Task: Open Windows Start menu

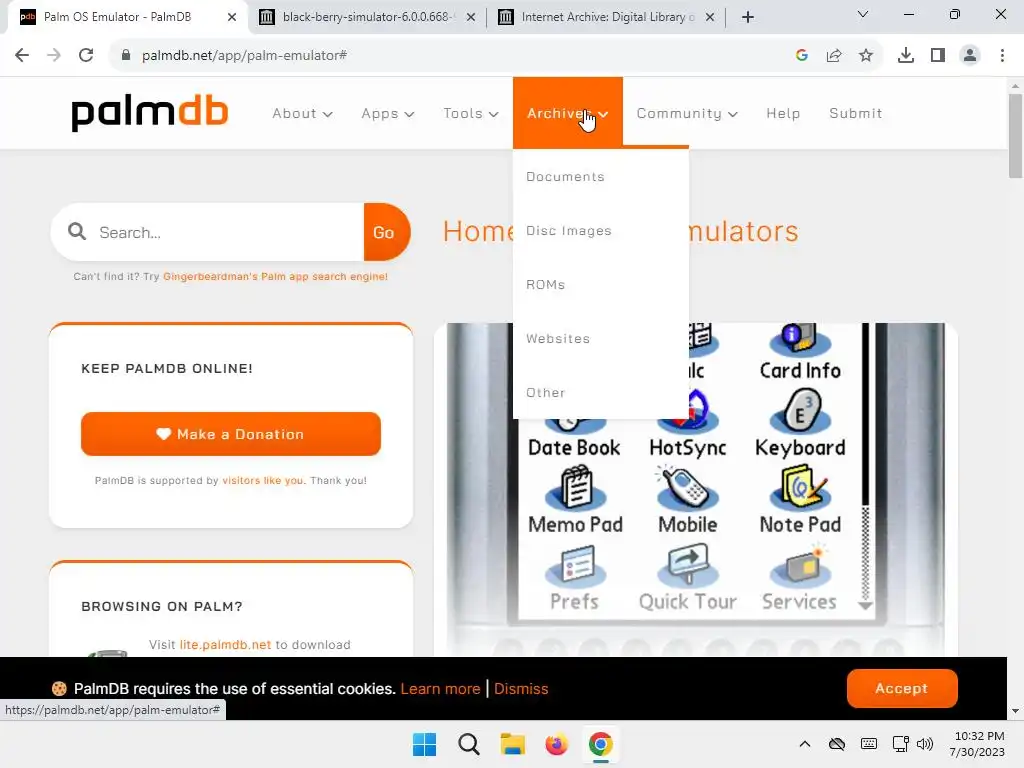Action: (x=424, y=744)
